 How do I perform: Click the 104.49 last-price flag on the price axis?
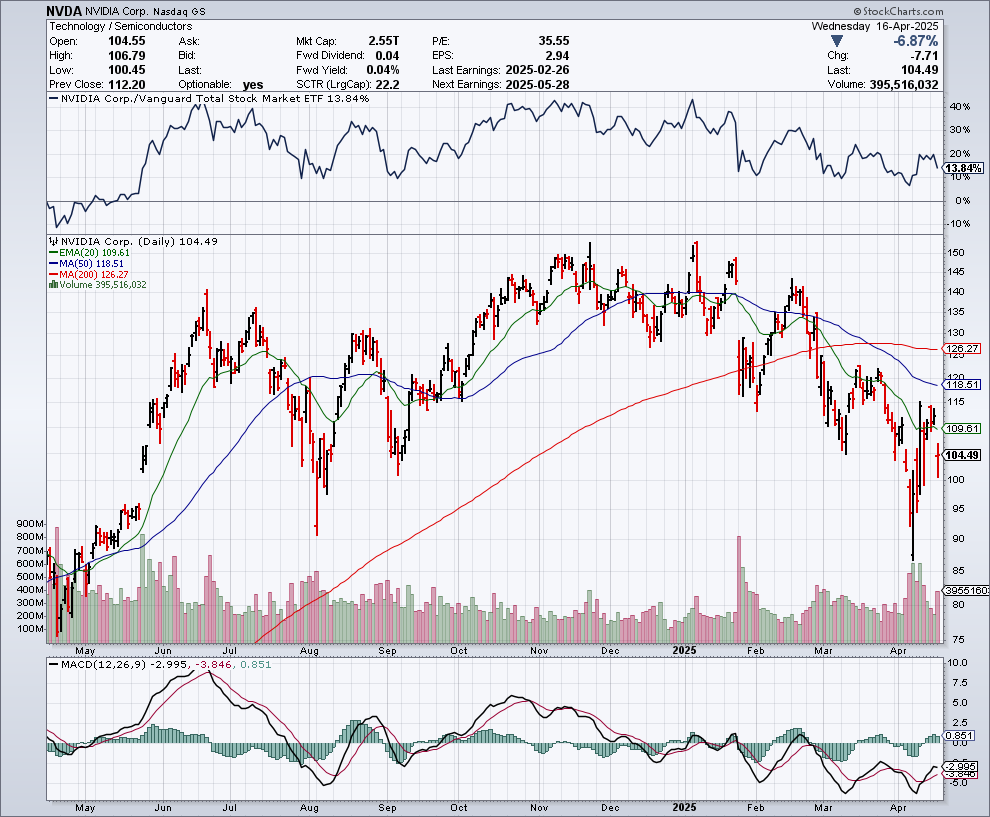(962, 455)
